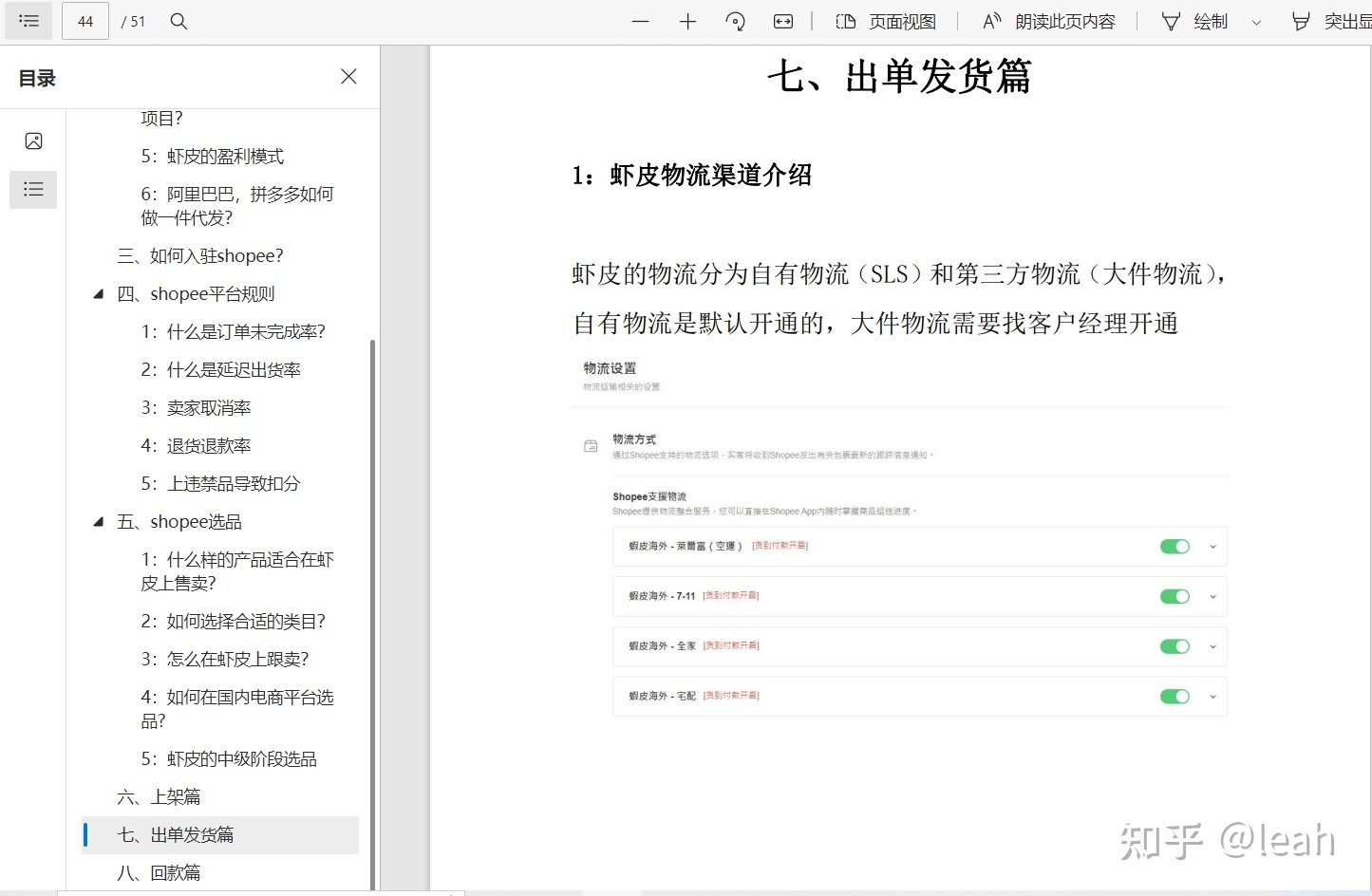Go to 6：阿里巴巴，拼多多如何做一件代发?
The height and width of the screenshot is (896, 1372).
(x=237, y=205)
